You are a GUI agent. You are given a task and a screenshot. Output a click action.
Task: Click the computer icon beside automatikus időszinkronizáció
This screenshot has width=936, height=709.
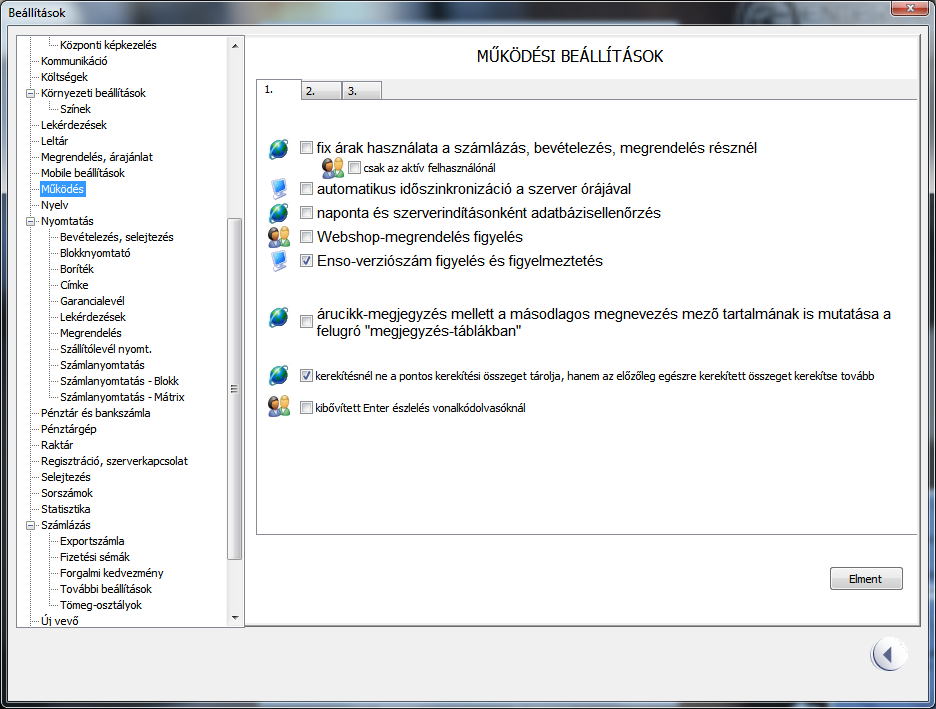point(279,189)
